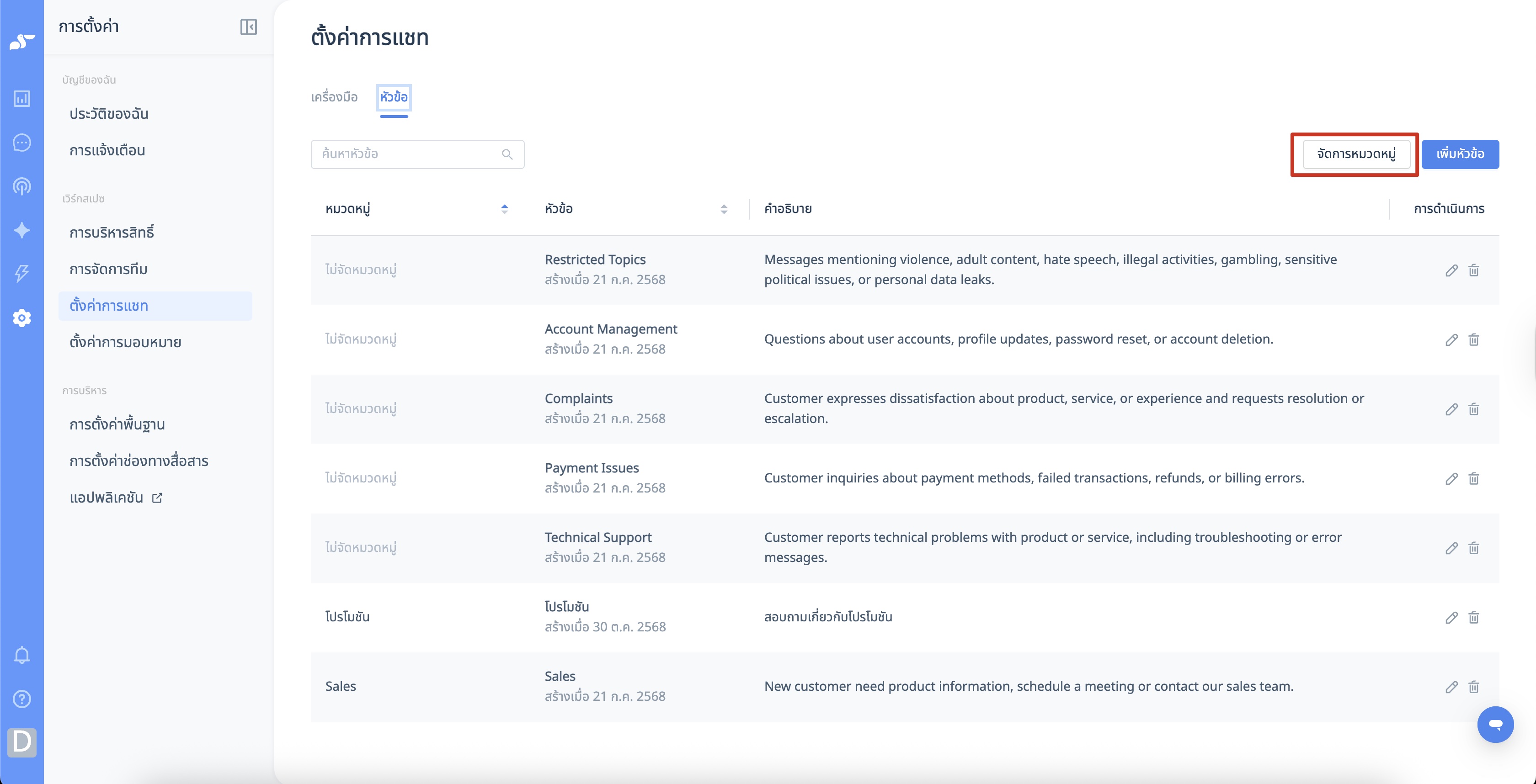Click the Restricted Topics title
Screen dimensions: 1536x784
click(595, 260)
